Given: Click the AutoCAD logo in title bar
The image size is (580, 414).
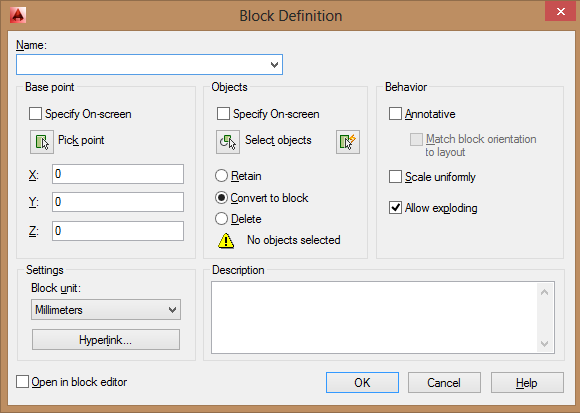Looking at the screenshot, I should click(x=17, y=16).
